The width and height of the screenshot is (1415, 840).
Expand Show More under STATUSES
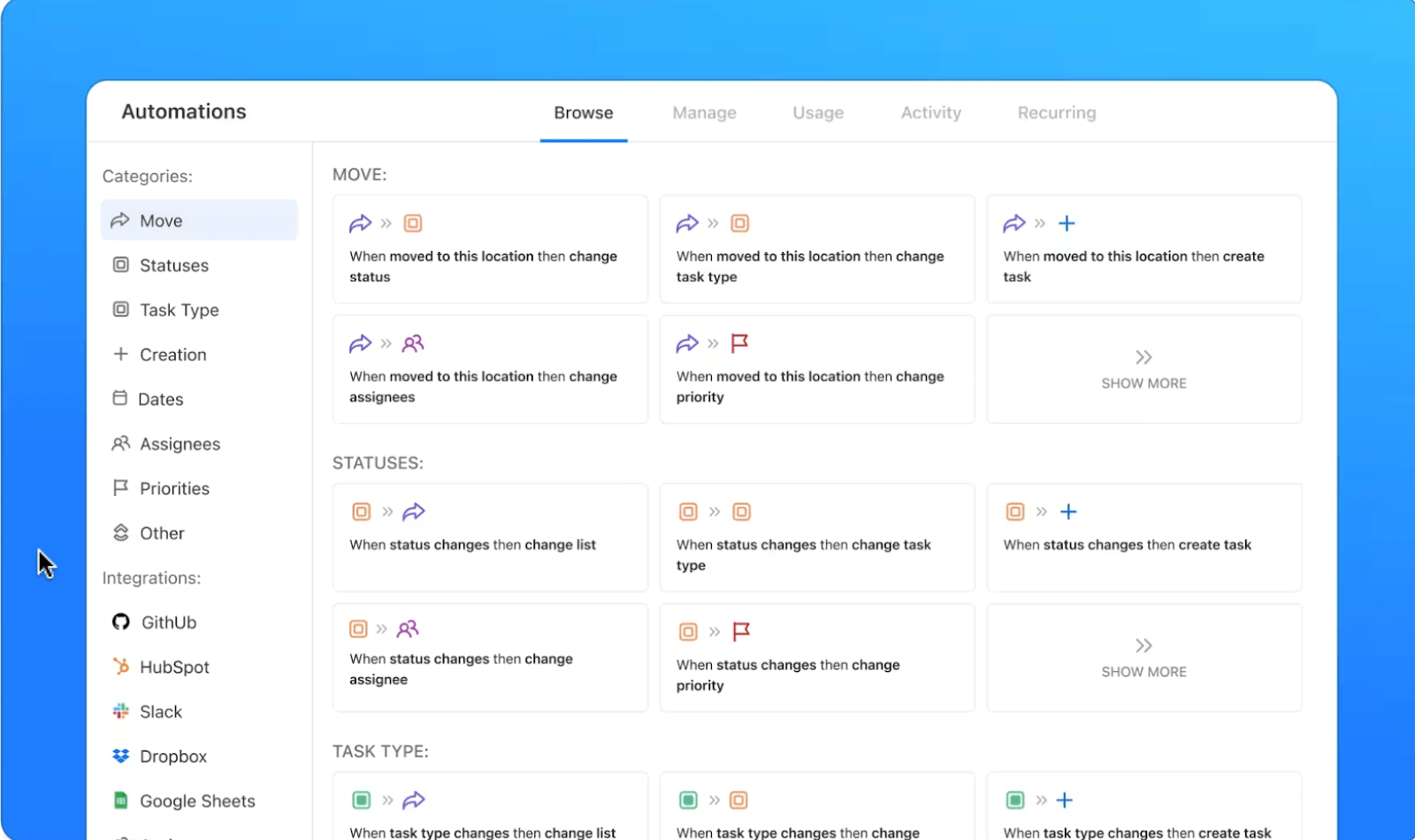pyautogui.click(x=1143, y=658)
